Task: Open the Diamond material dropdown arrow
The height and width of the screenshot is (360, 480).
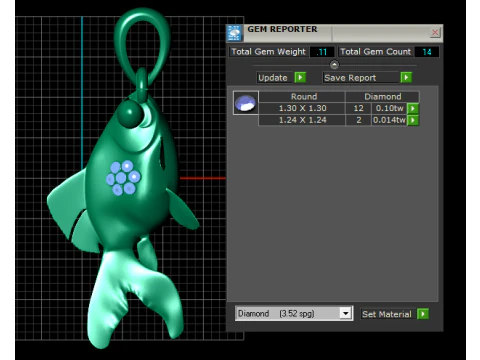Action: point(346,313)
